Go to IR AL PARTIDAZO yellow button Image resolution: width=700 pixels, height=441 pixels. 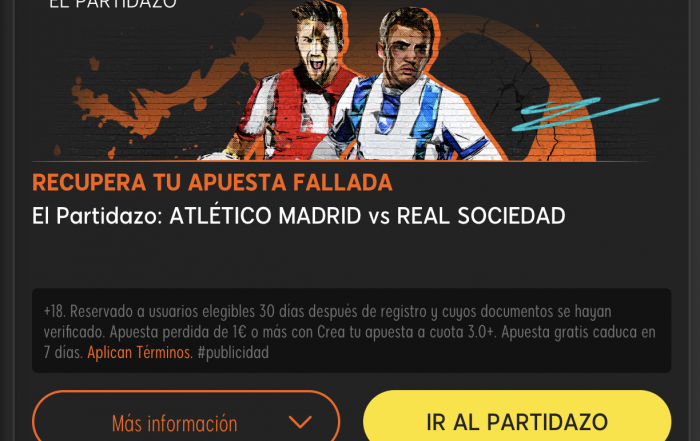click(517, 416)
